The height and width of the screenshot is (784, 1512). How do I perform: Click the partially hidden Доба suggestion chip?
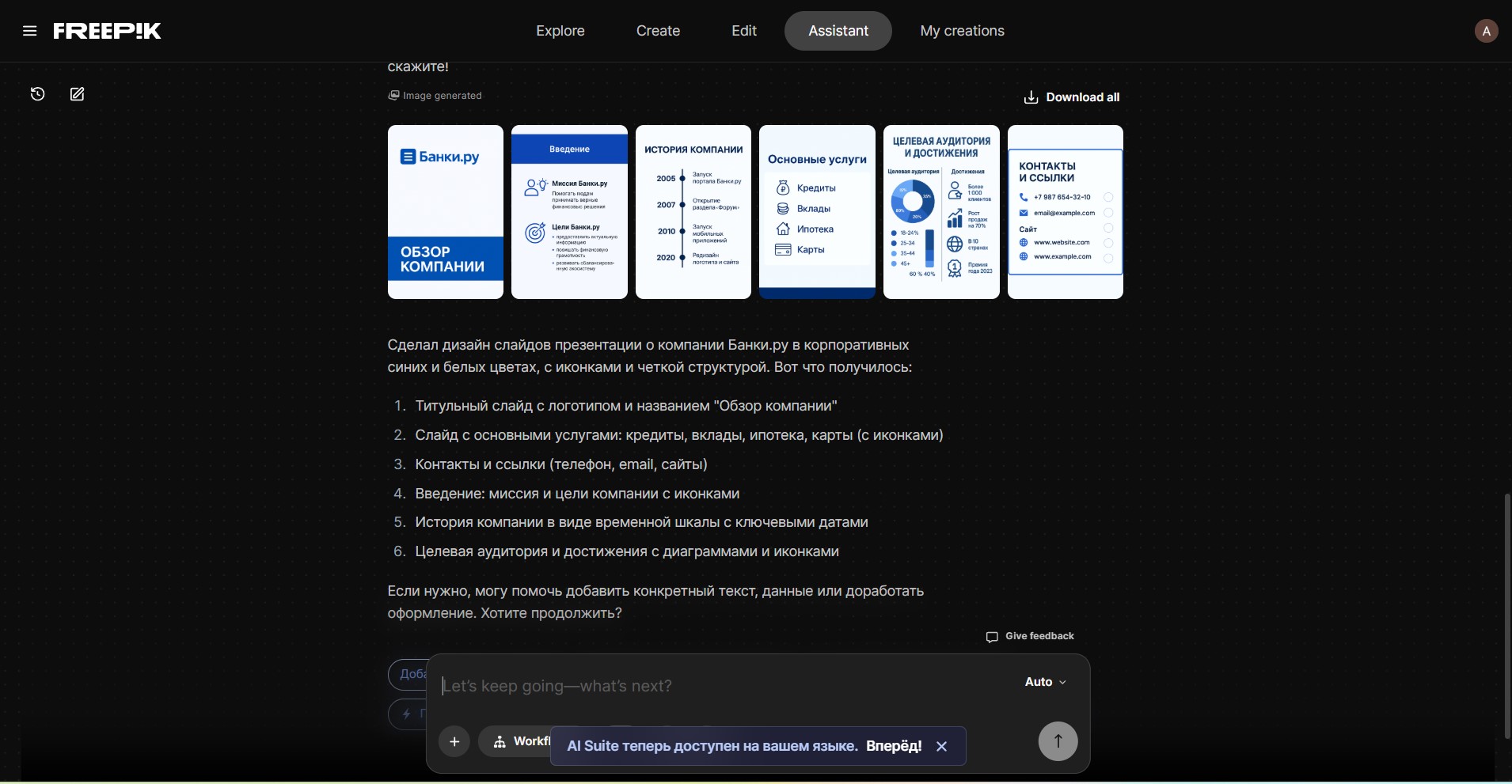408,675
